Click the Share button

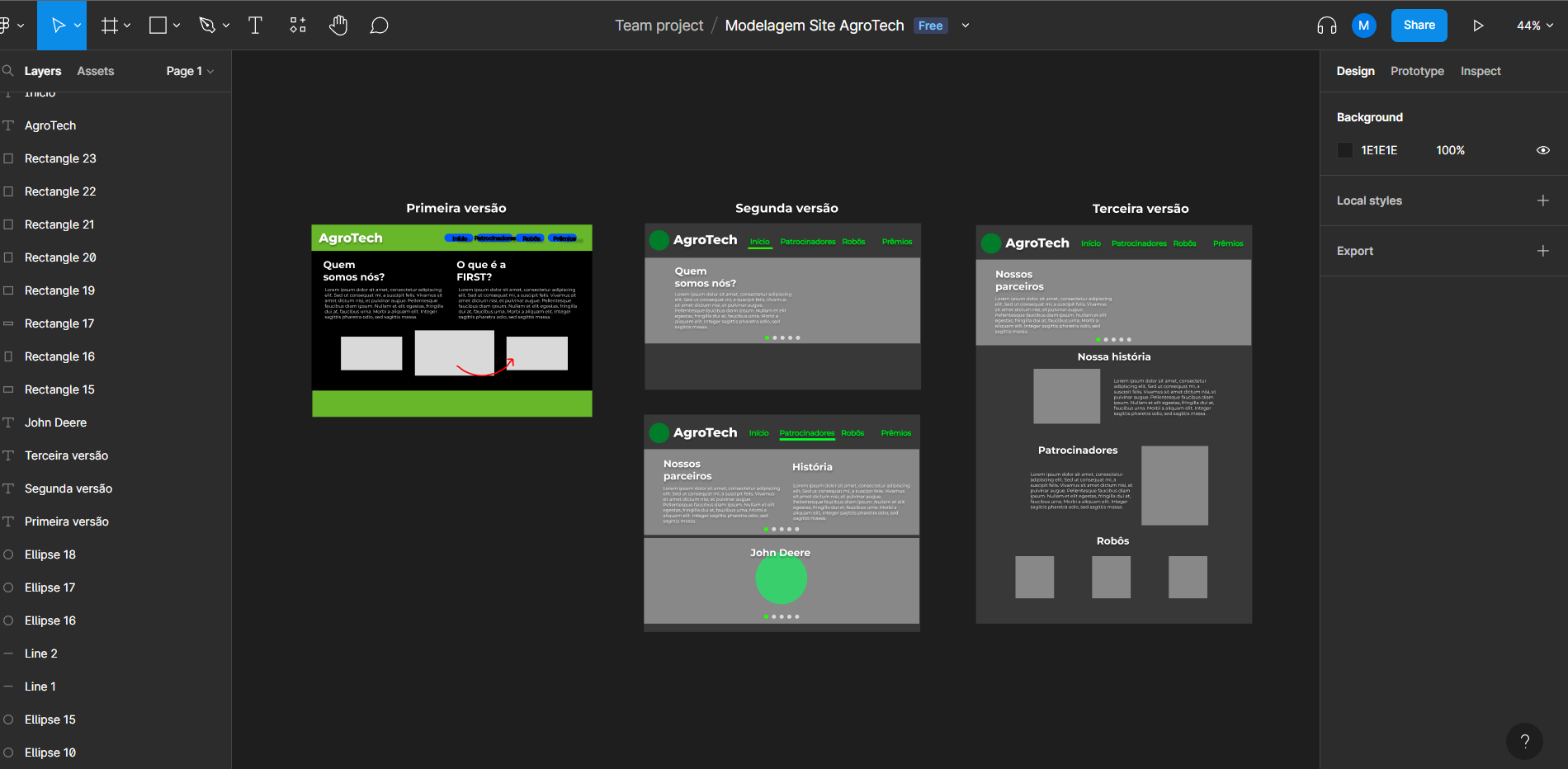(1419, 25)
